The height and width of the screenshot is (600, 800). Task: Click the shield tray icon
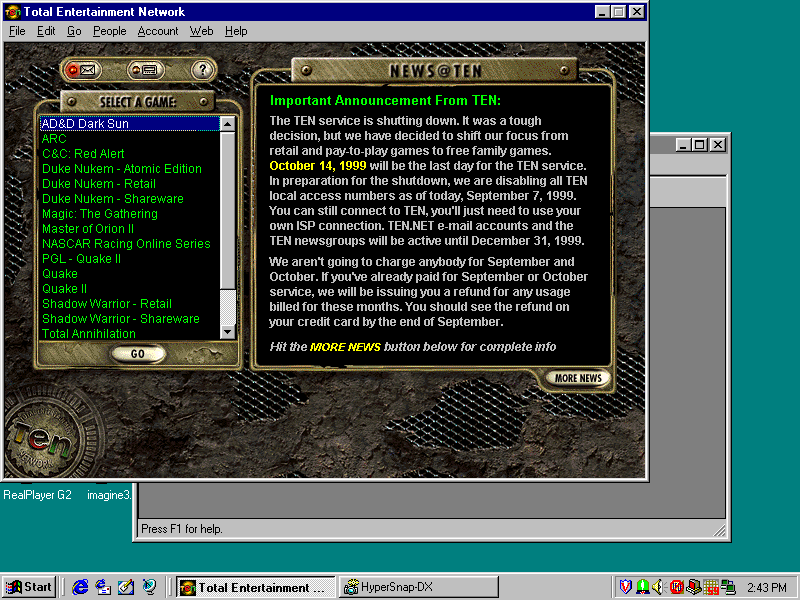(x=626, y=587)
